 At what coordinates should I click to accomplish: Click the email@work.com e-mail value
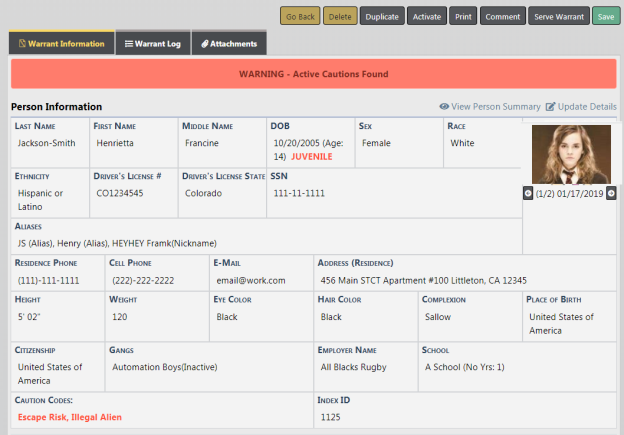(245, 280)
